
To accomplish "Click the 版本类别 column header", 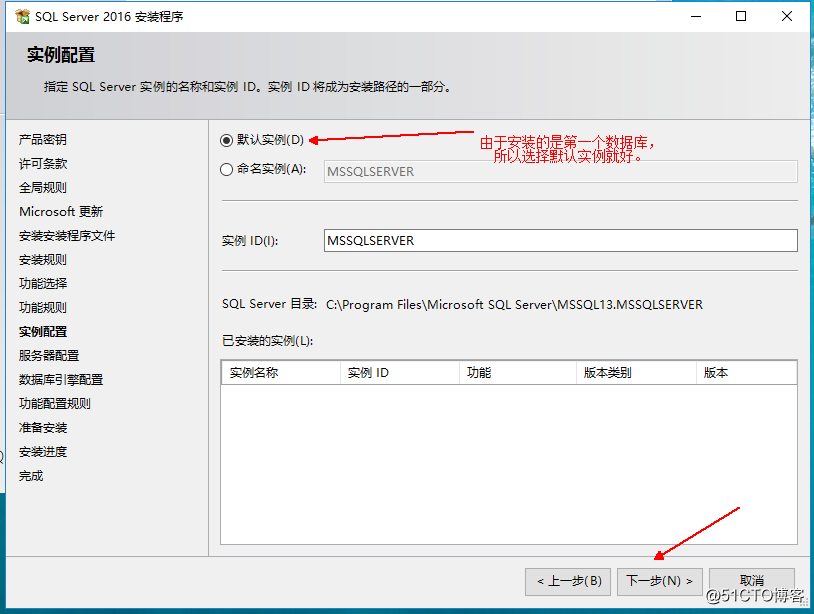I will [636, 373].
